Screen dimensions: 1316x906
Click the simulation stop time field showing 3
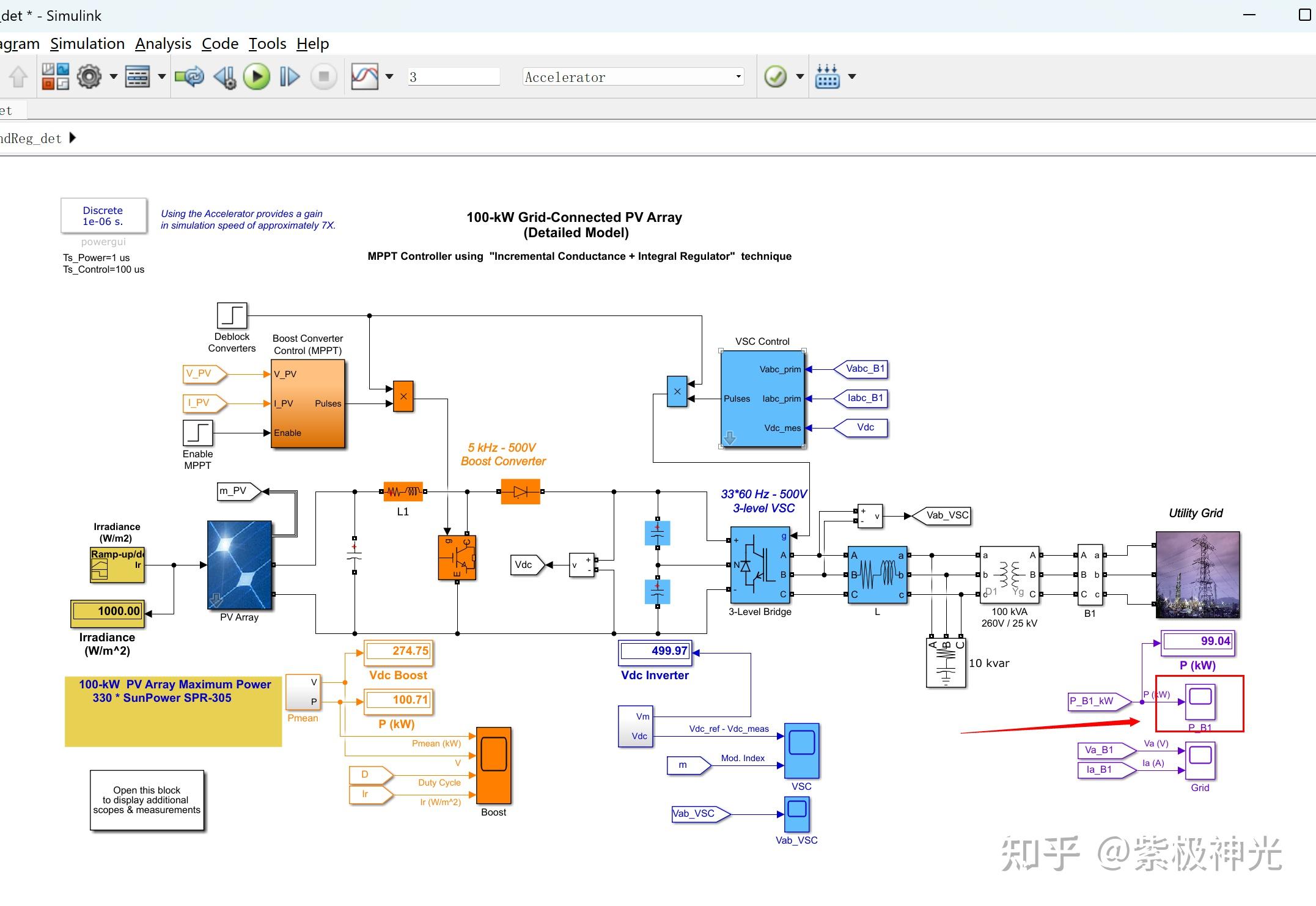(452, 75)
